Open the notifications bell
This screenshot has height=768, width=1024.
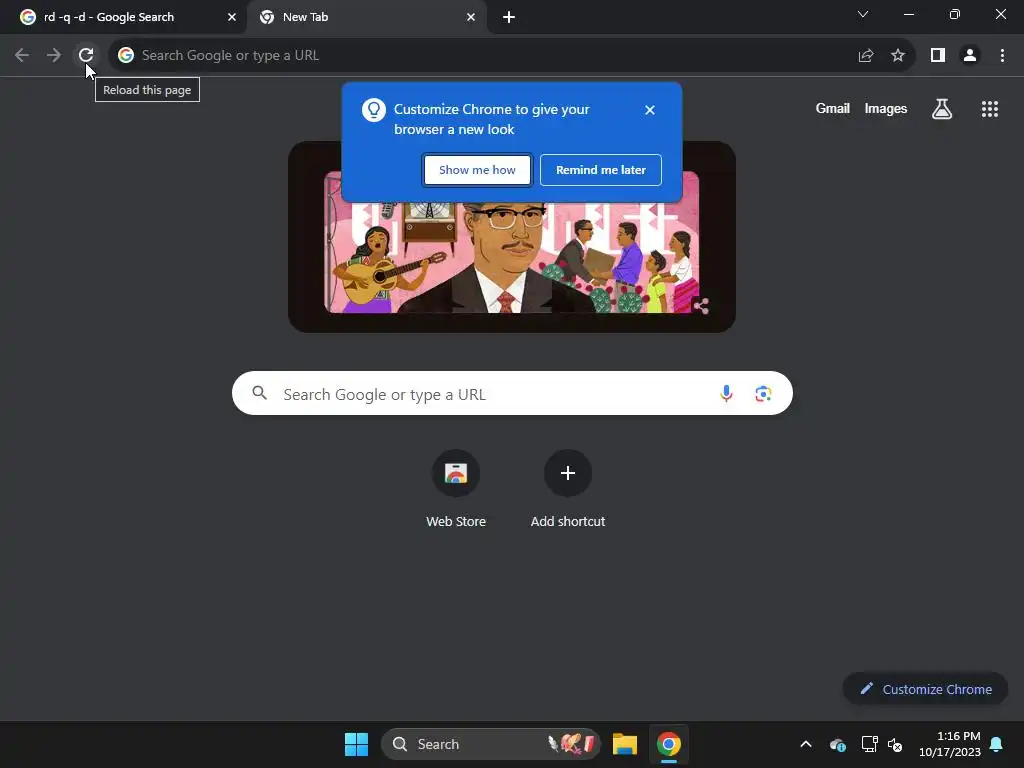click(997, 744)
